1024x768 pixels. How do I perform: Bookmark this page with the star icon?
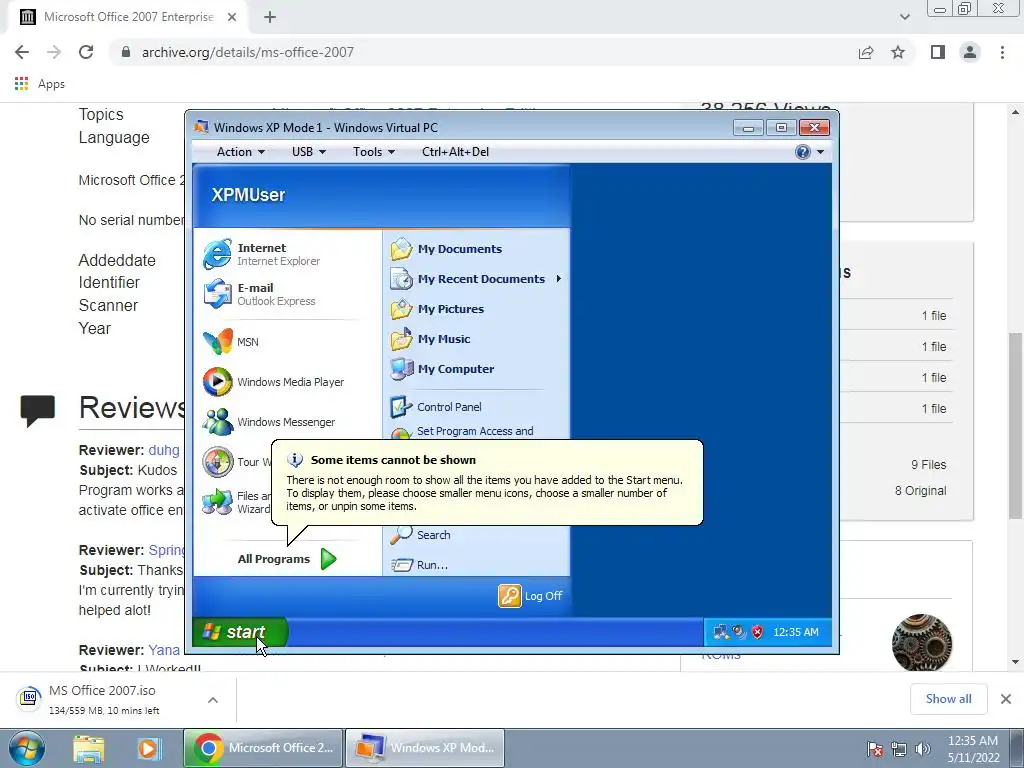click(x=898, y=52)
